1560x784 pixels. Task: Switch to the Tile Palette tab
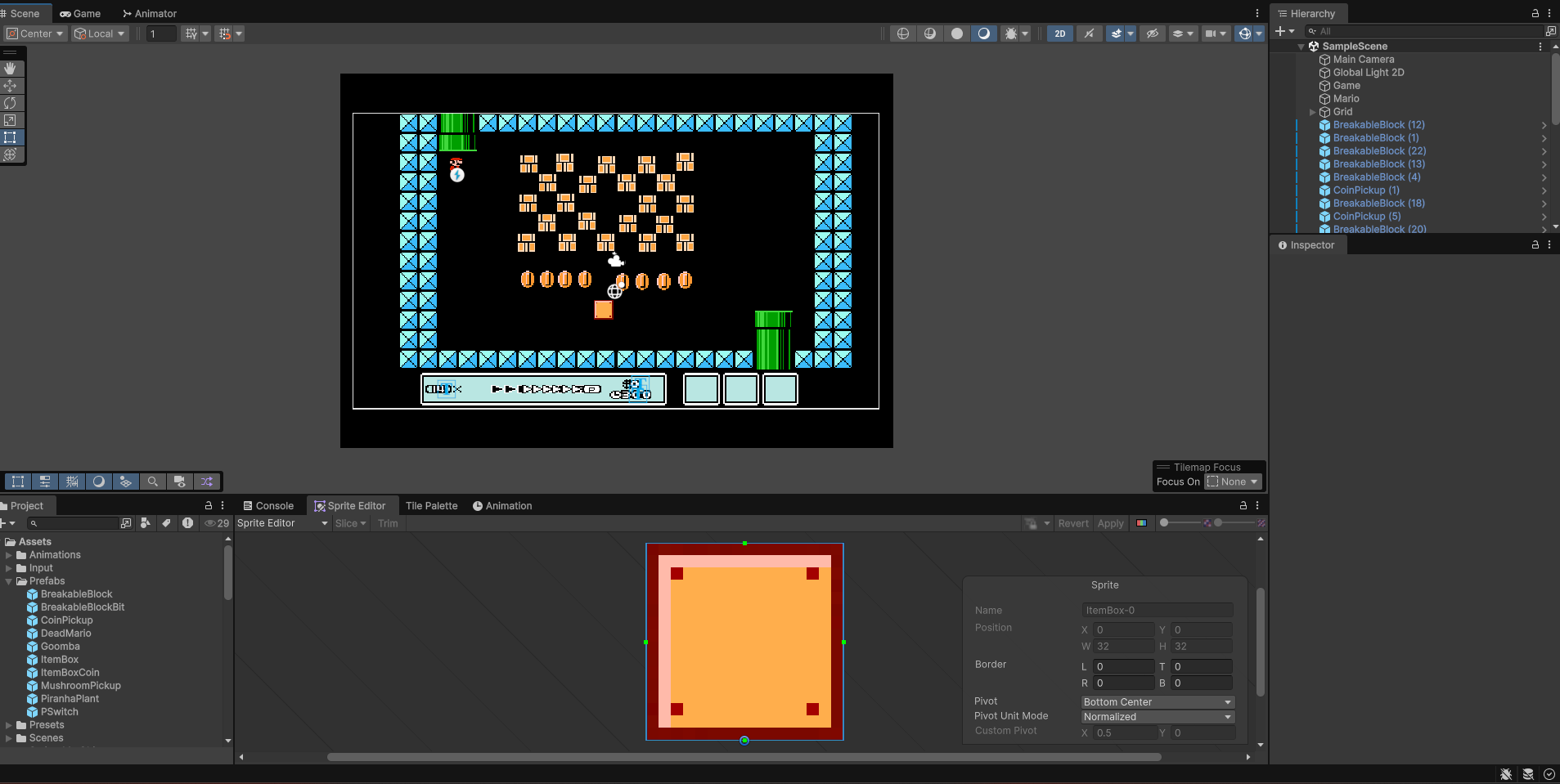[x=431, y=506]
